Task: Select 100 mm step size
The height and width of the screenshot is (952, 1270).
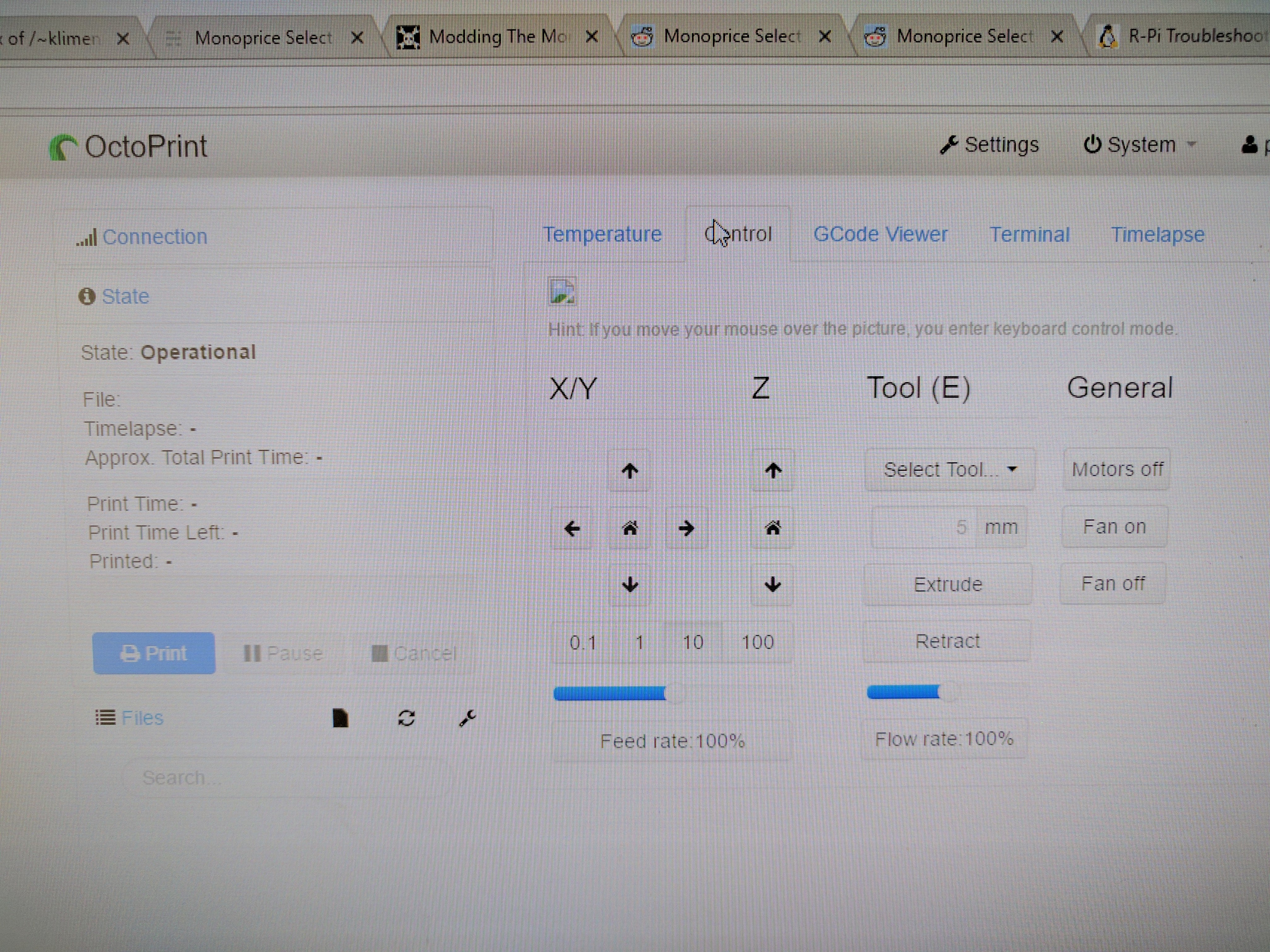Action: (x=757, y=642)
